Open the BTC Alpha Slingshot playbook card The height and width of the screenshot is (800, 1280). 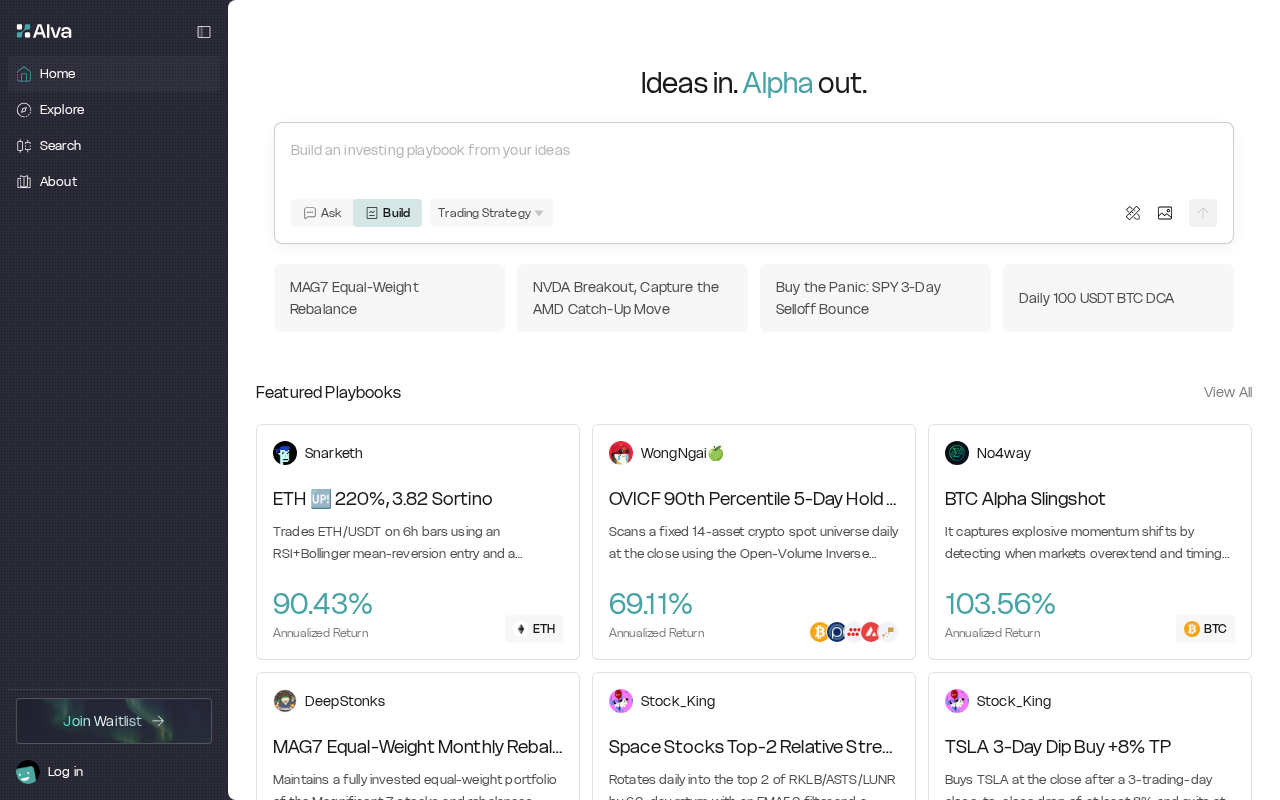(x=1089, y=540)
